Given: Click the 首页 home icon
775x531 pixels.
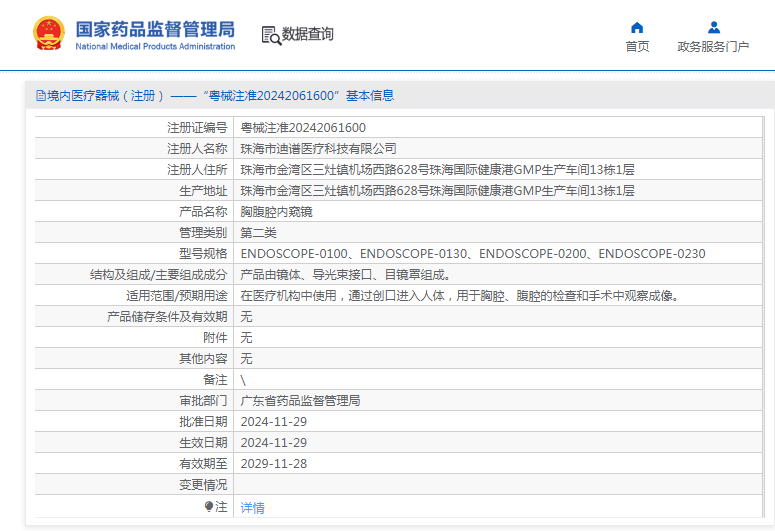Looking at the screenshot, I should 637,28.
